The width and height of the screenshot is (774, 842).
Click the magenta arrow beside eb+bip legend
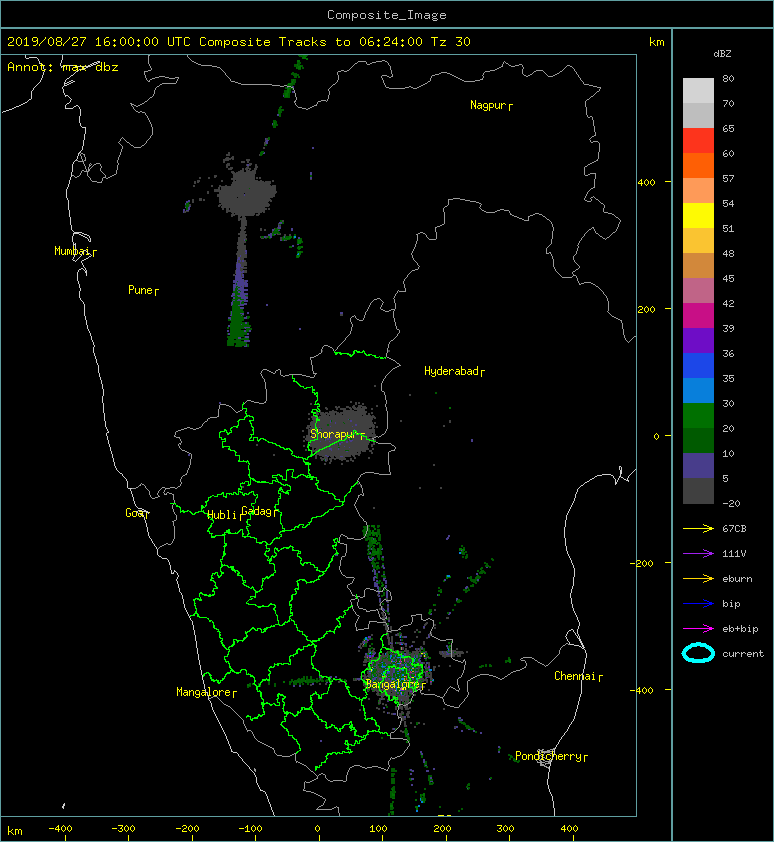[698, 629]
